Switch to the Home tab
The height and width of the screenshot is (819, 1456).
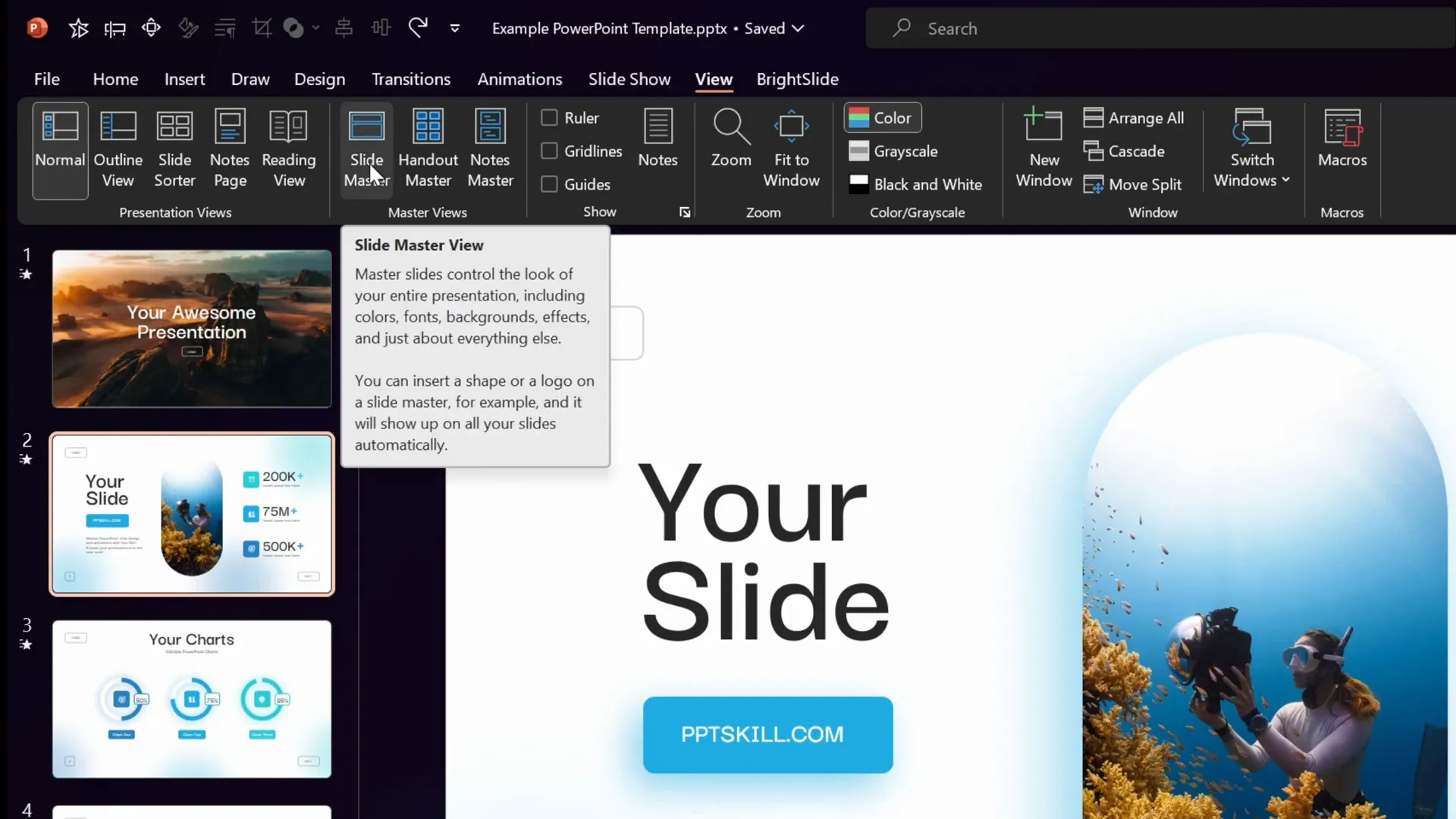[x=115, y=79]
